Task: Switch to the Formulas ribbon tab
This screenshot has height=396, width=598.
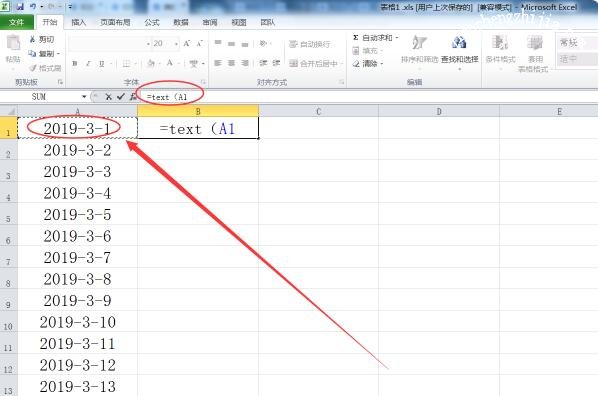Action: 152,23
